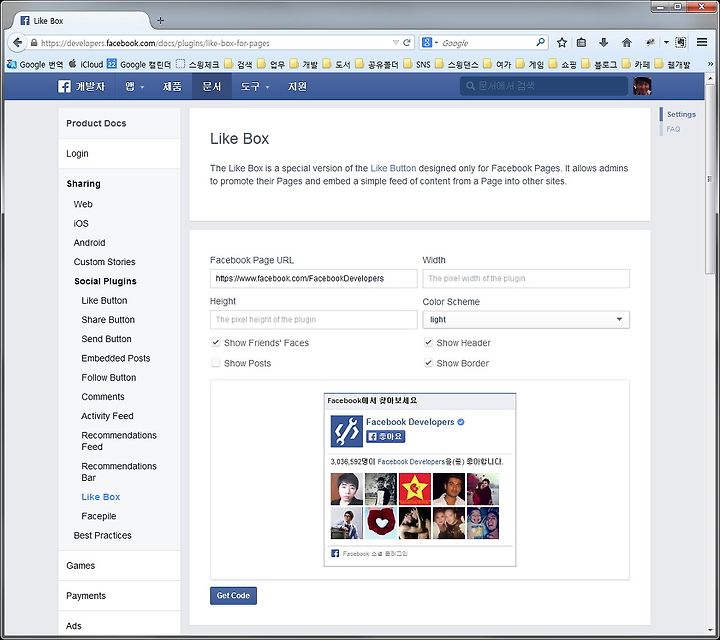Click the Width input field
This screenshot has height=640, width=720.
point(526,278)
